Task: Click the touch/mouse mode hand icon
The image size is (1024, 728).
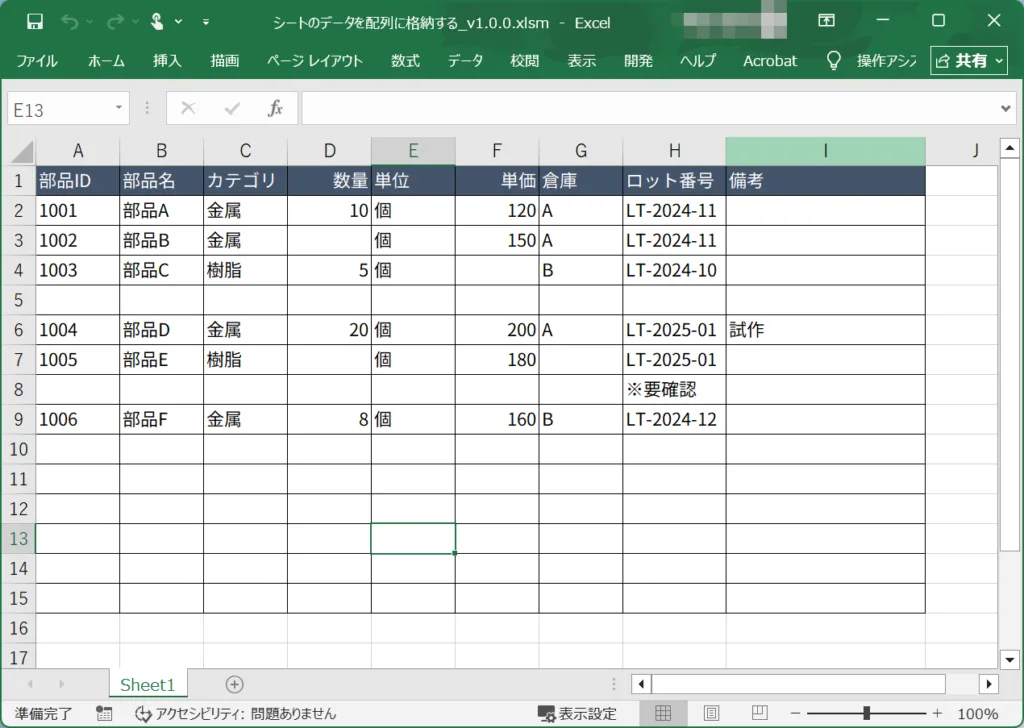Action: (x=158, y=21)
